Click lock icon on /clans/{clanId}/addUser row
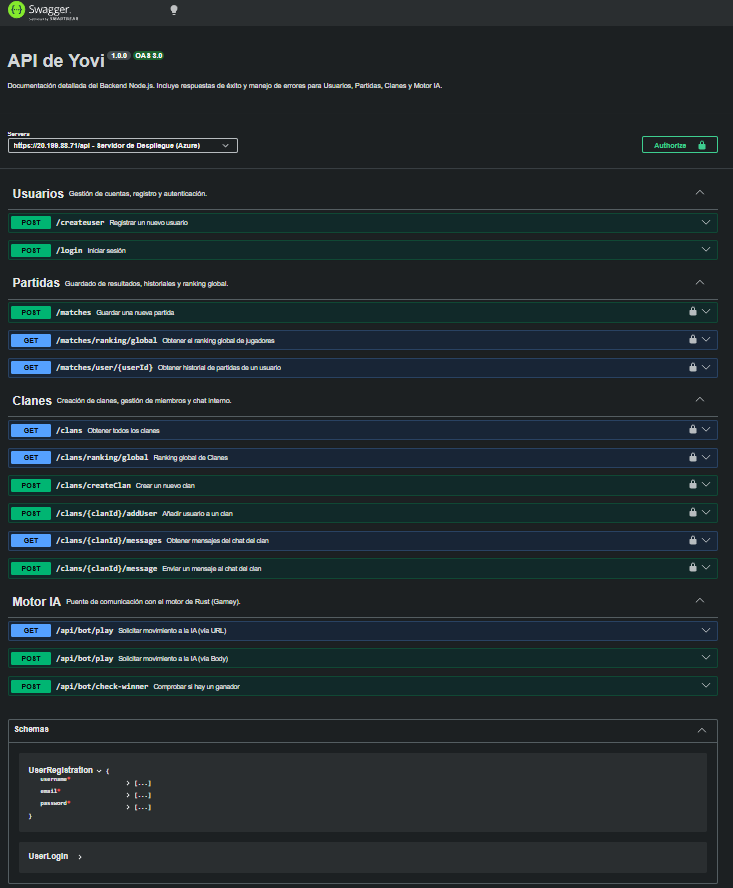 click(692, 513)
